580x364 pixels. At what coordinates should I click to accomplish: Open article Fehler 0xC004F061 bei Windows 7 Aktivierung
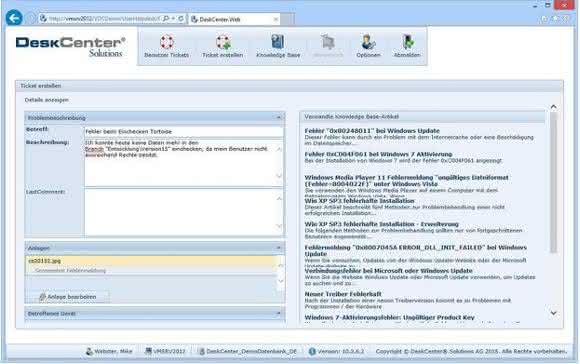378,154
